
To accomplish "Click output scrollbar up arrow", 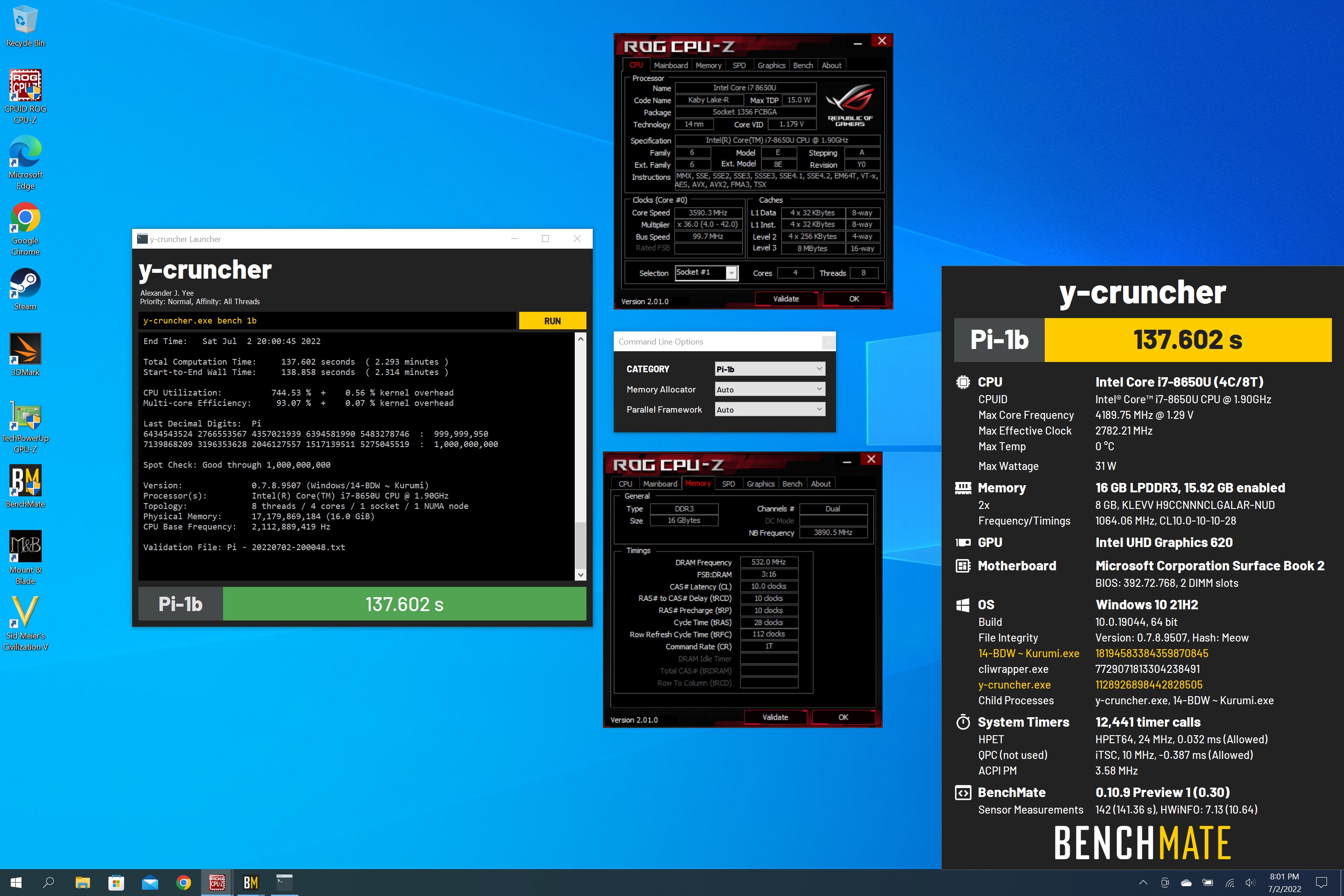I will point(581,338).
